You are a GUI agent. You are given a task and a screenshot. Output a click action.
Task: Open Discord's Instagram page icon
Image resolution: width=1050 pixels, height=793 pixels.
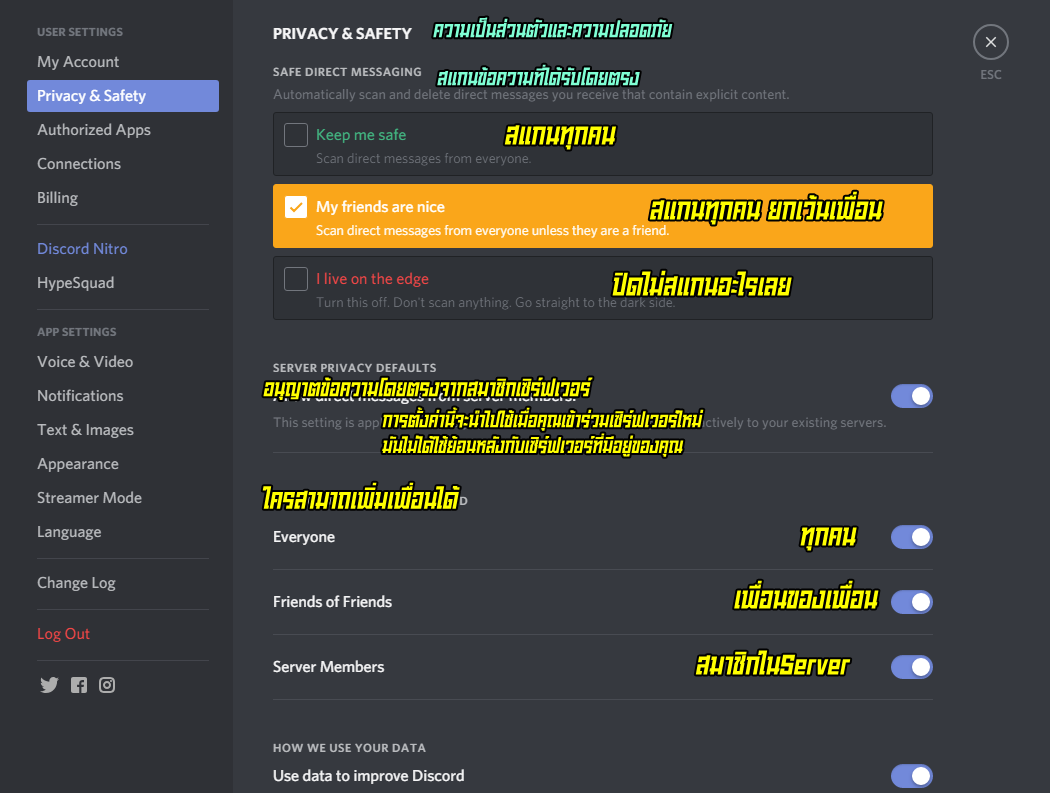[x=107, y=684]
